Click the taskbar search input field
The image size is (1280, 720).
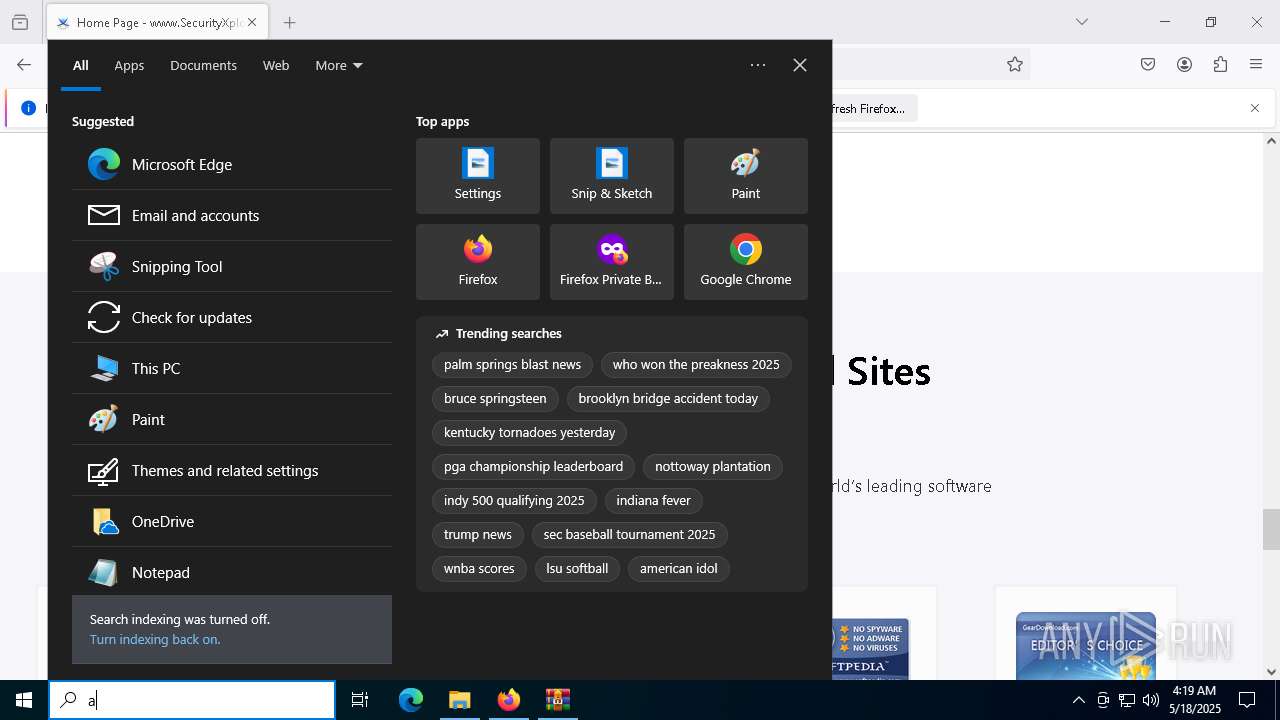pos(192,700)
